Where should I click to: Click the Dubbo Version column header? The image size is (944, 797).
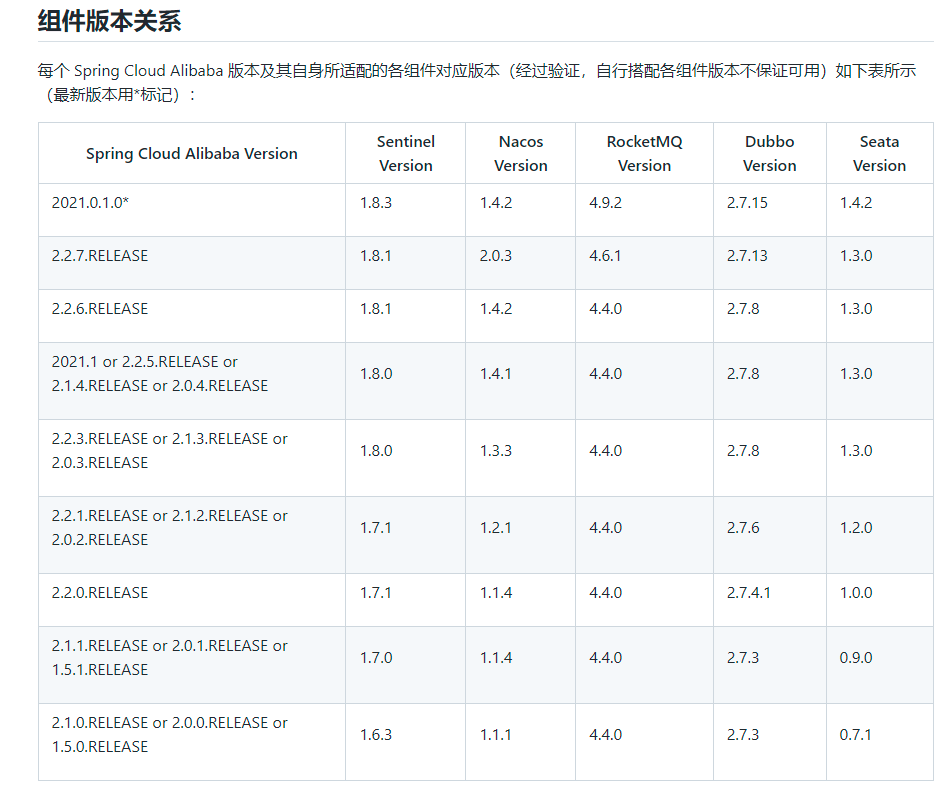(769, 154)
